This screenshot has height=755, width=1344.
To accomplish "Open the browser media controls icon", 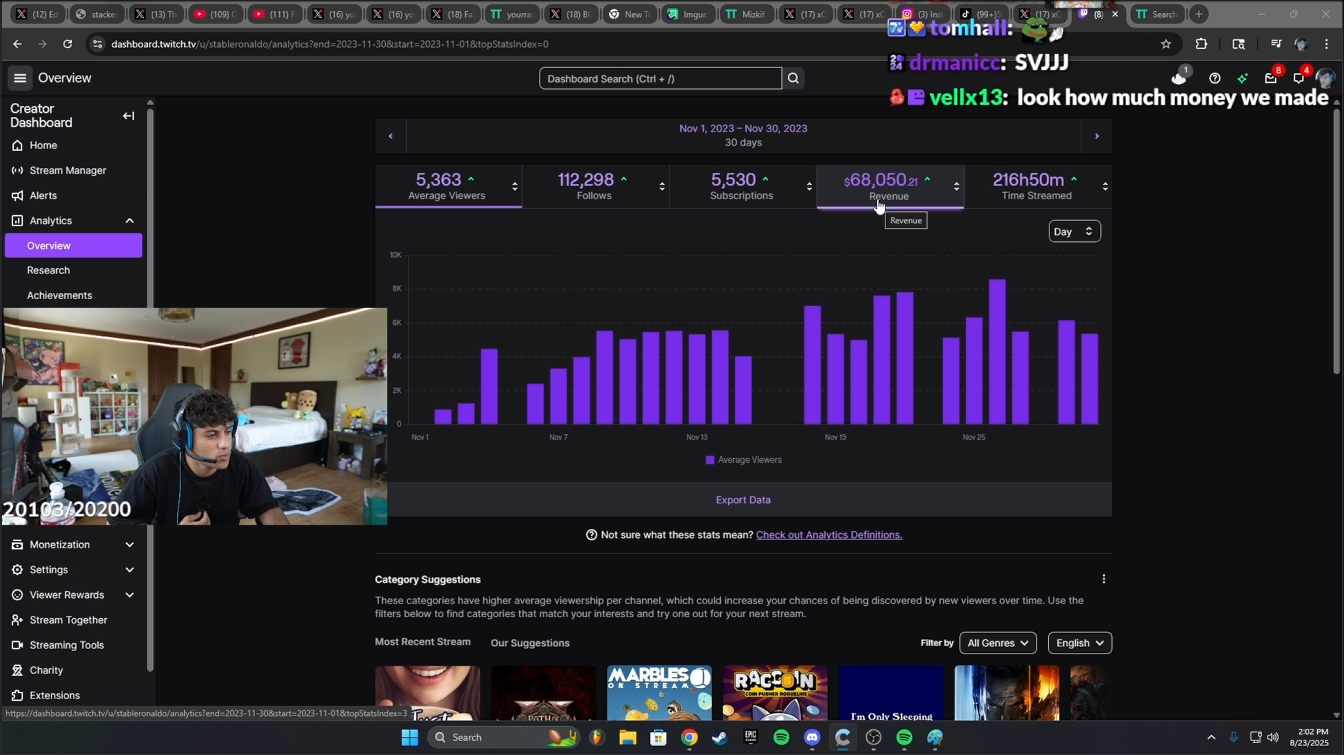I will (1276, 44).
